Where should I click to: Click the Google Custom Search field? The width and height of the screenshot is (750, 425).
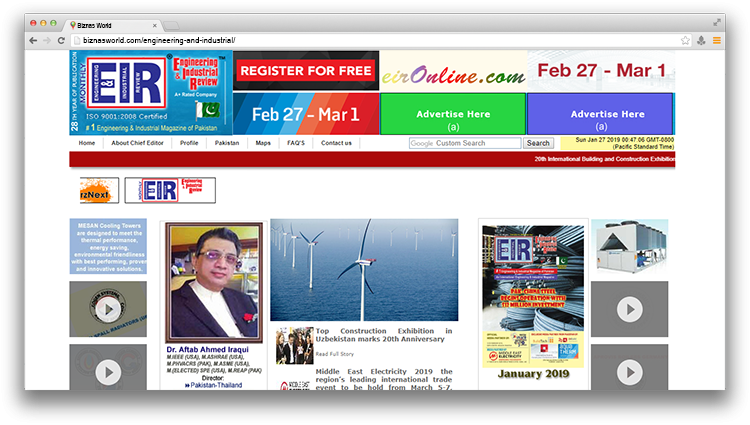pyautogui.click(x=464, y=144)
